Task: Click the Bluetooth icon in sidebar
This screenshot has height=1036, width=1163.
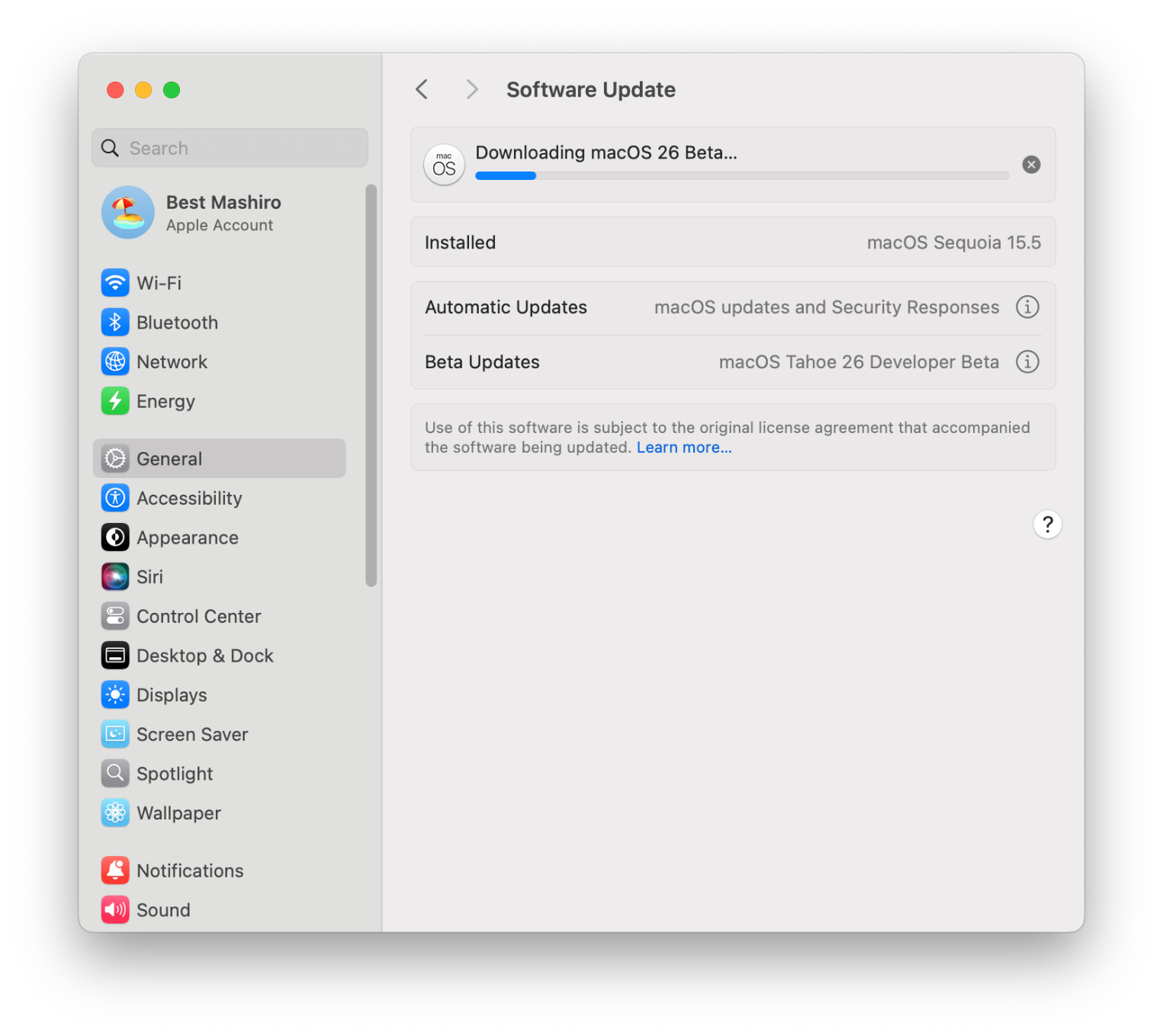Action: click(115, 322)
